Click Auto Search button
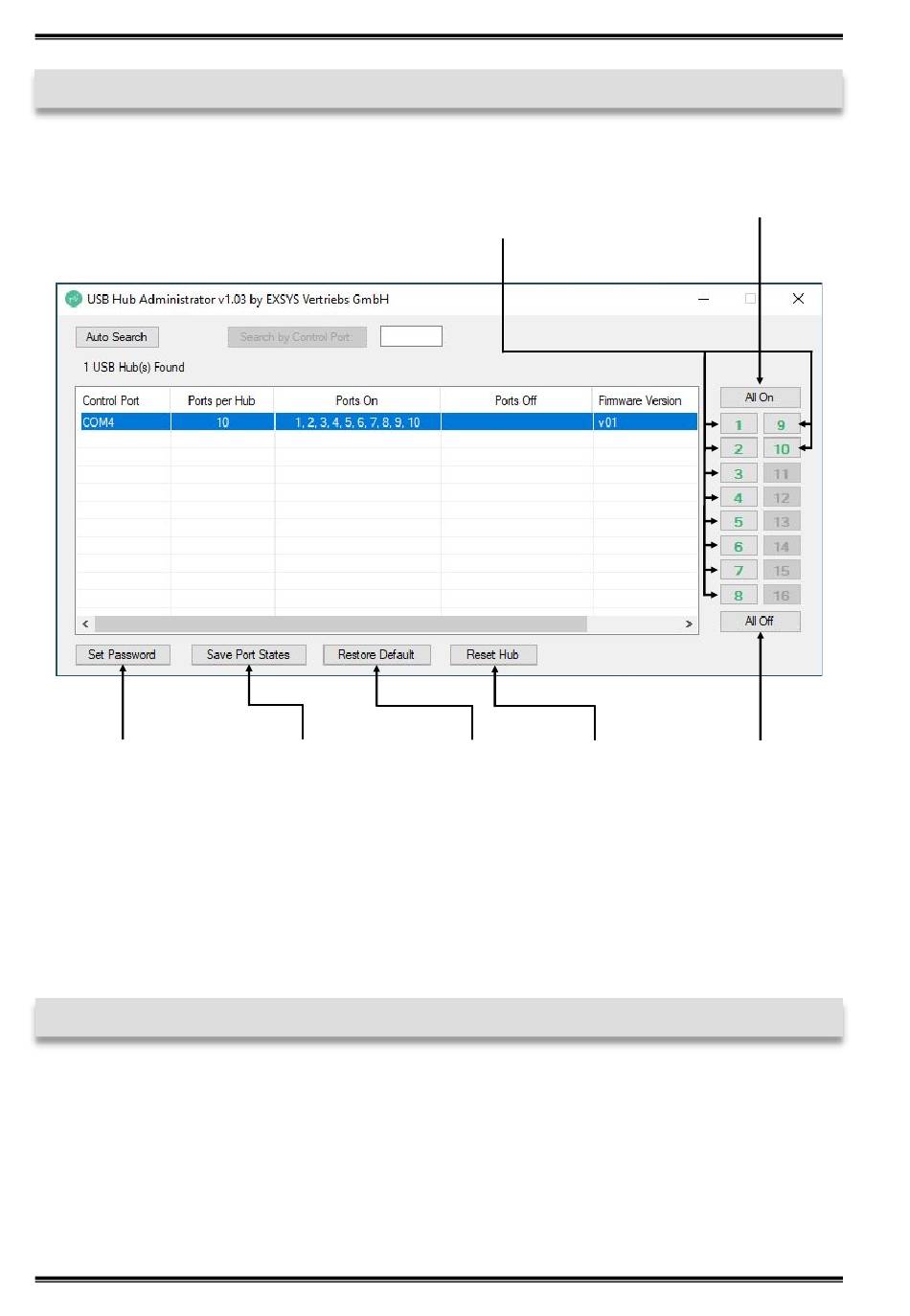 (117, 337)
